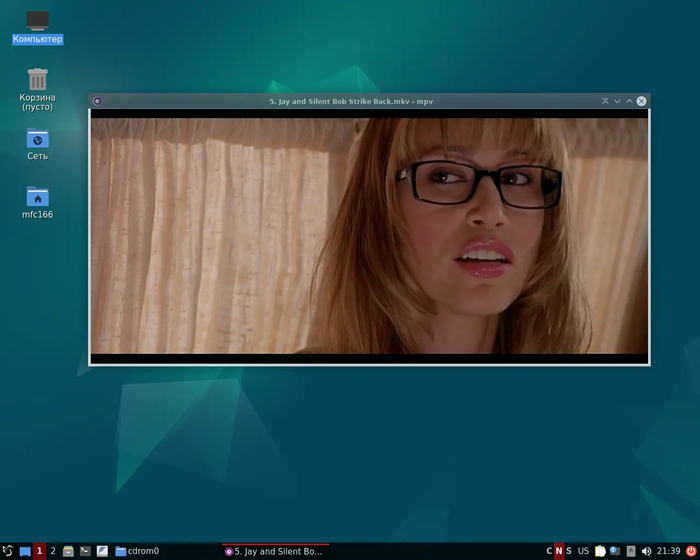This screenshot has height=560, width=700.
Task: Toggle Scroll Lock indicator S
Action: click(569, 551)
